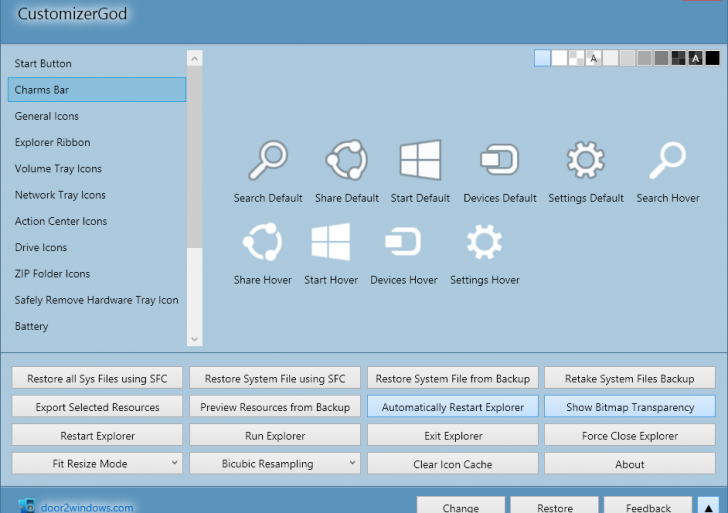Select the Devices Hover icon

[x=403, y=242]
